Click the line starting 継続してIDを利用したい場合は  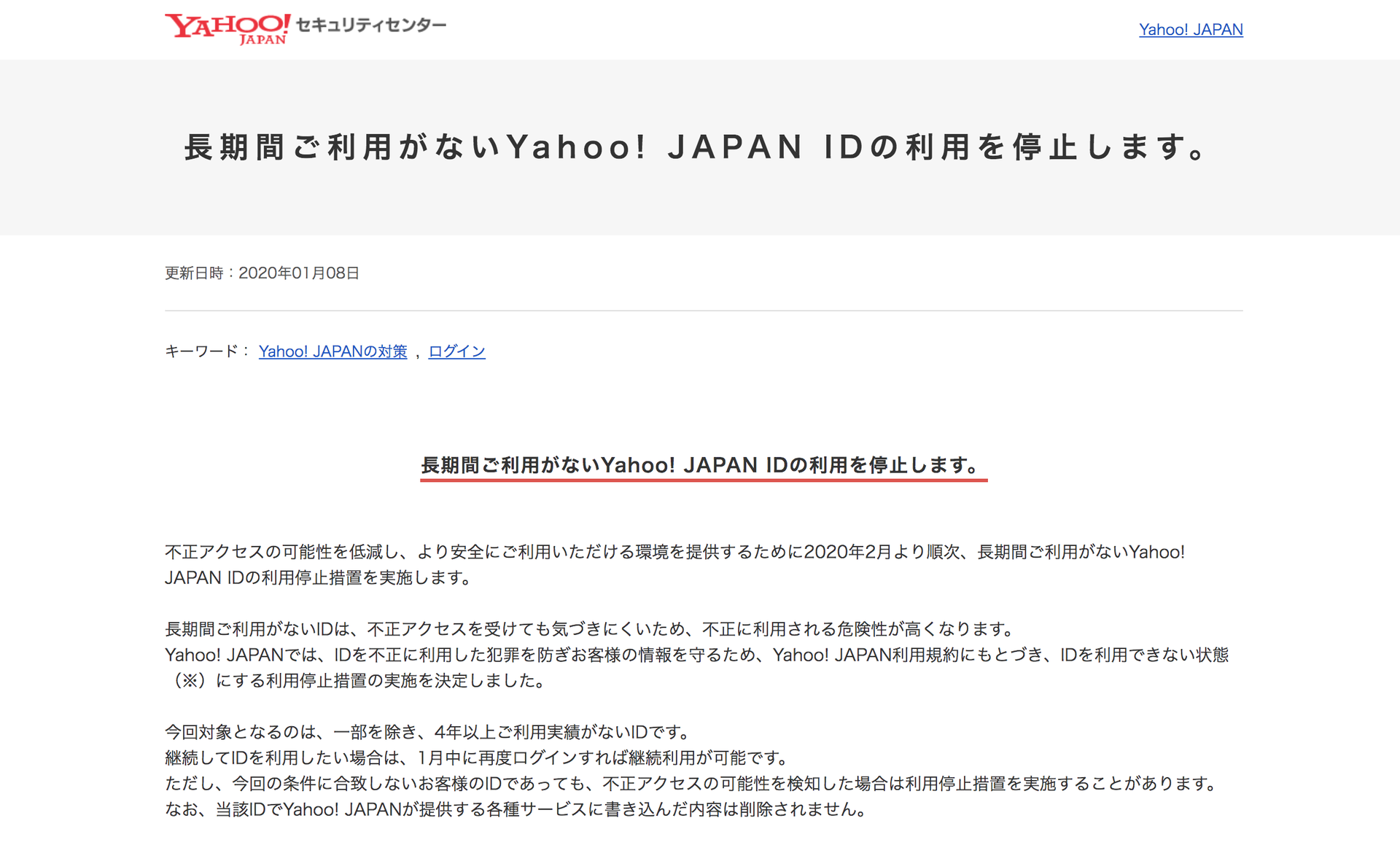(478, 758)
